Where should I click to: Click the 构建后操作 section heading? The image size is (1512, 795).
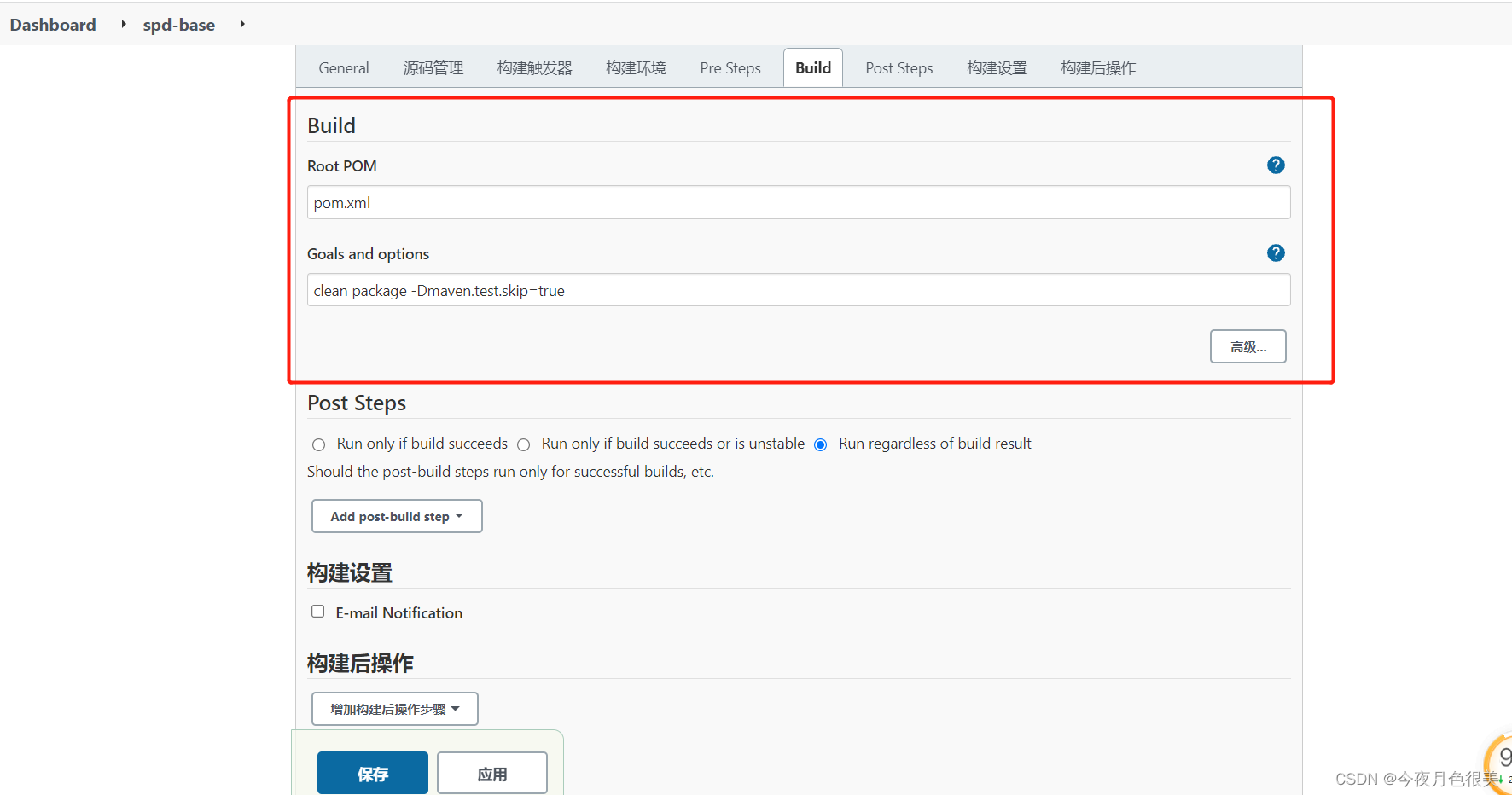360,663
